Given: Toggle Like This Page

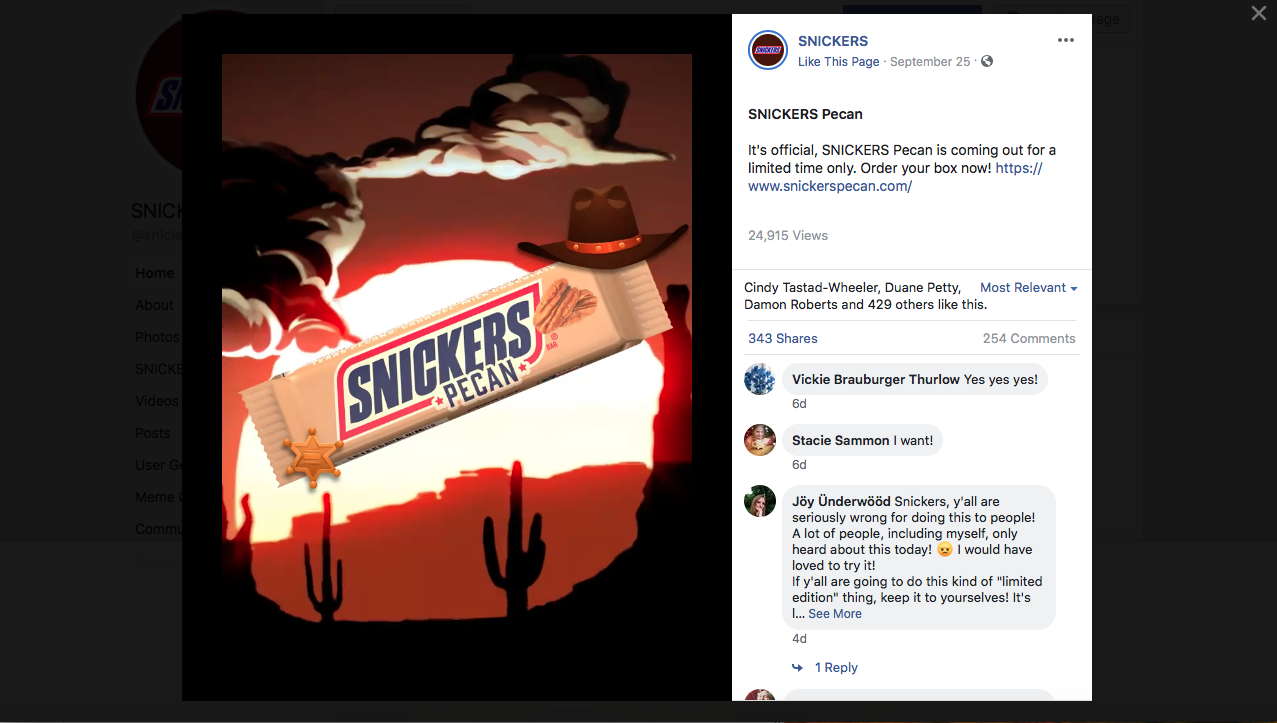Looking at the screenshot, I should tap(838, 61).
